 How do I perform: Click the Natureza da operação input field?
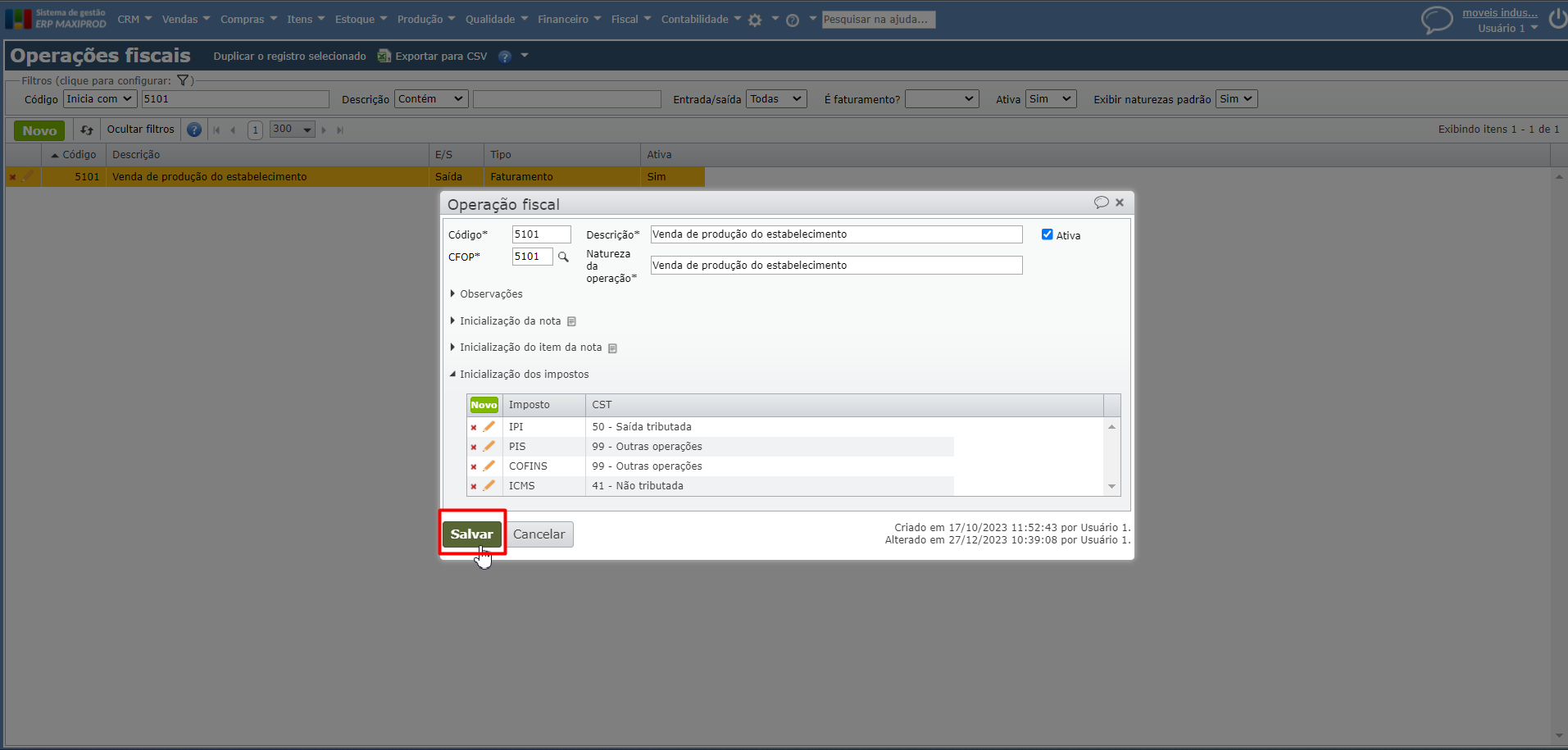click(x=837, y=266)
